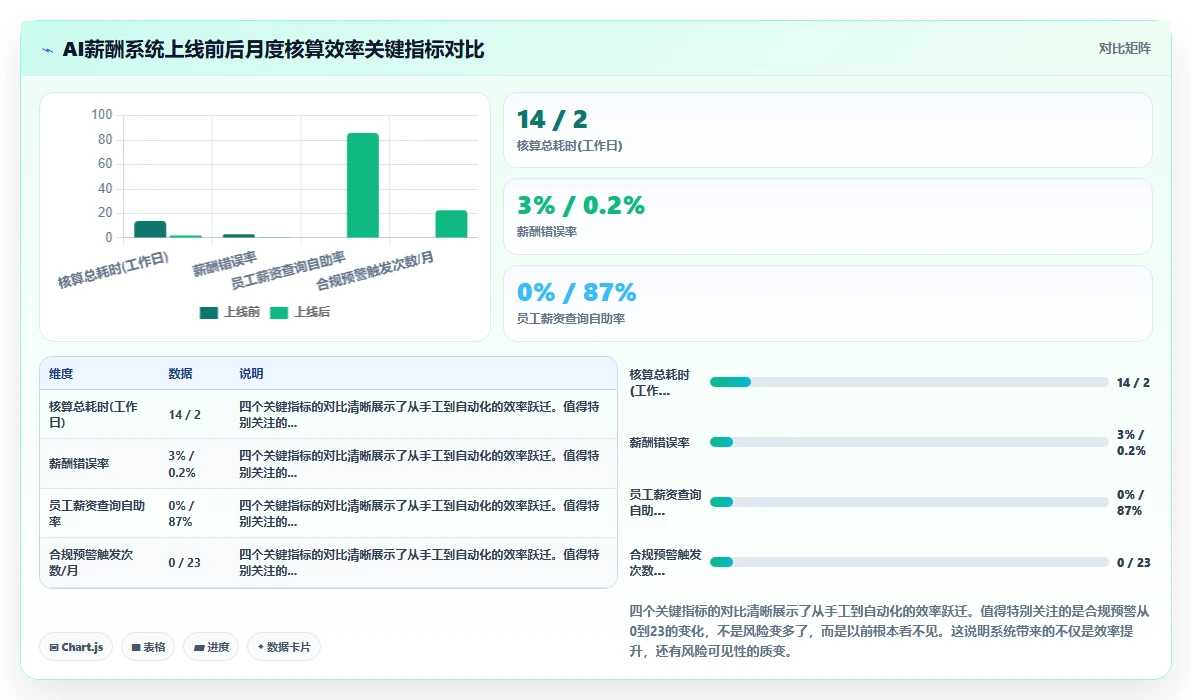The width and height of the screenshot is (1192, 700).
Task: Click the 员工薪资查询自助 progress bar
Action: pyautogui.click(x=908, y=502)
